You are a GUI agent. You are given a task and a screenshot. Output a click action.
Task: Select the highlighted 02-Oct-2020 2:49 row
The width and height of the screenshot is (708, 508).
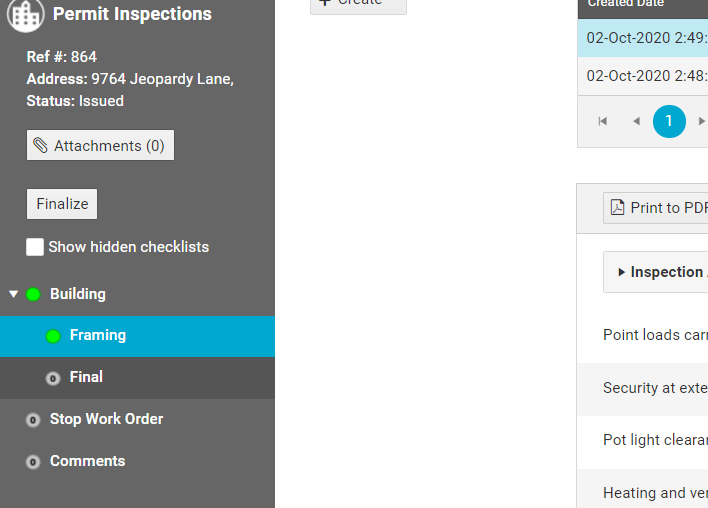point(646,39)
